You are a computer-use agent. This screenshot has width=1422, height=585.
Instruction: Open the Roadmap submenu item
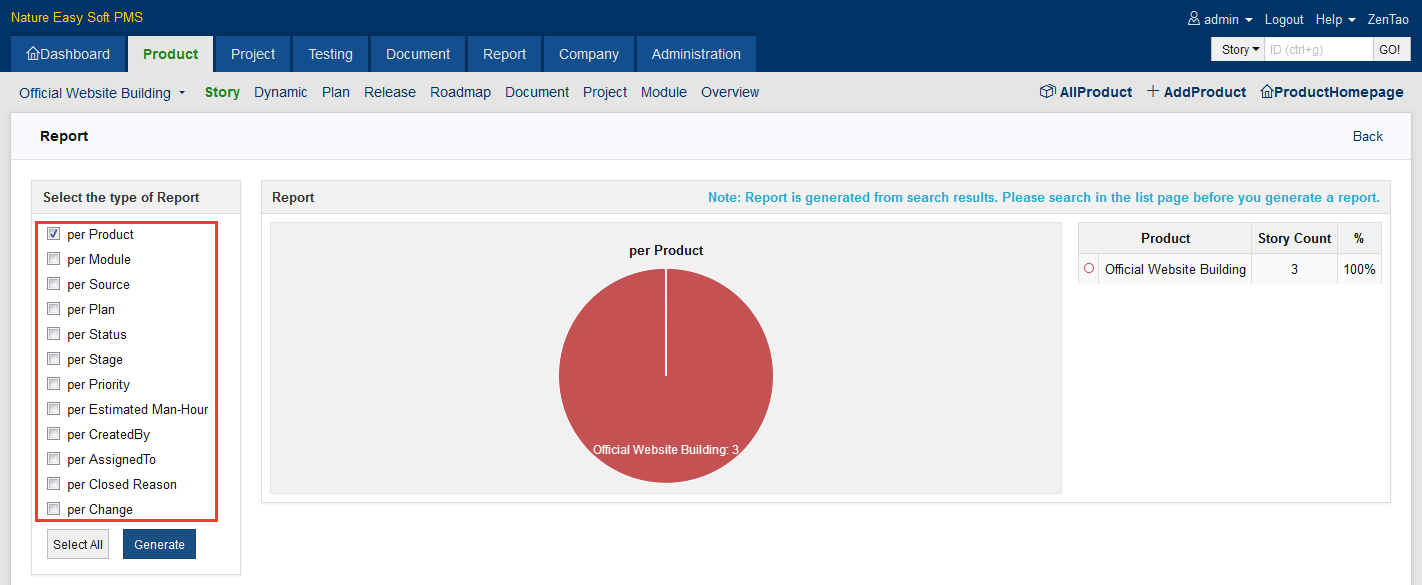tap(460, 92)
